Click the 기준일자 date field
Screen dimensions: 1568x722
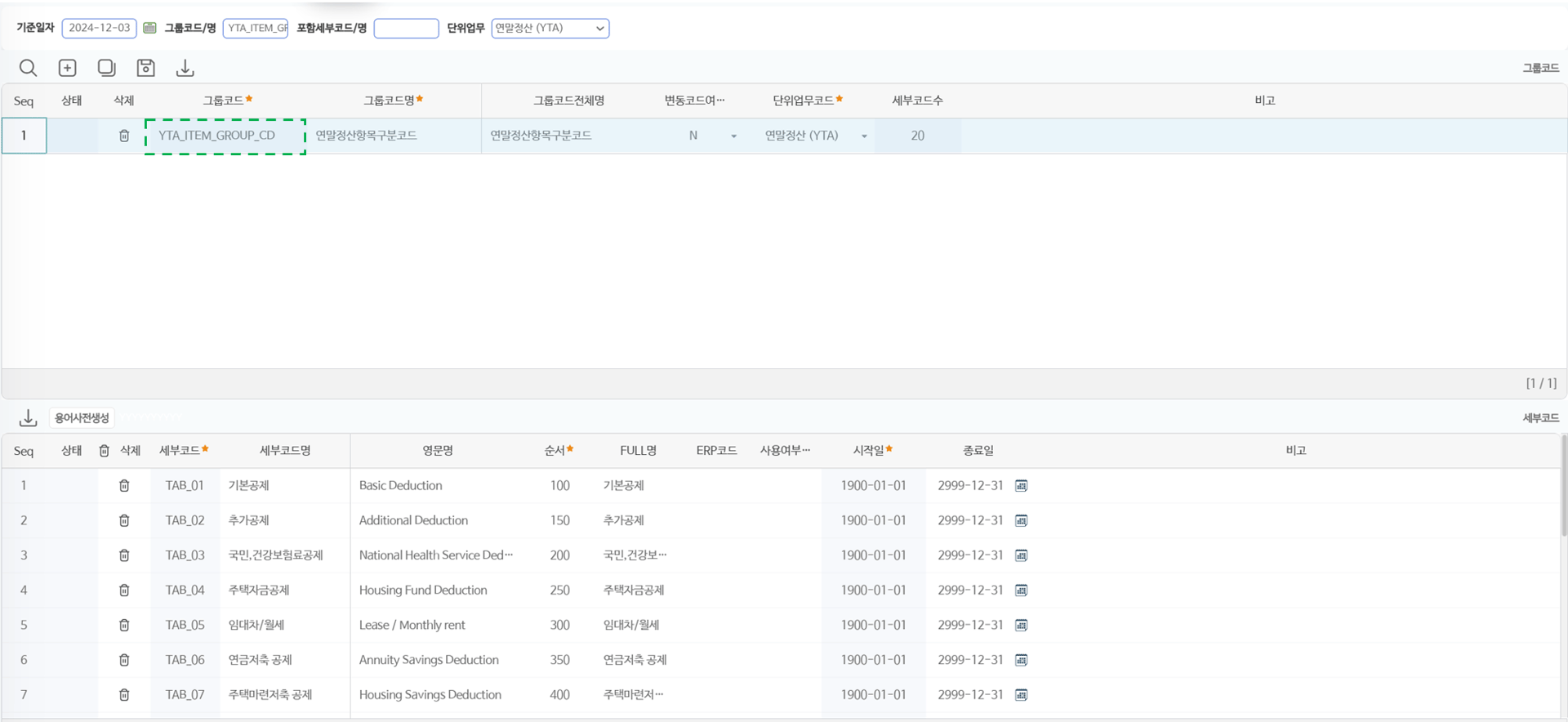click(100, 28)
